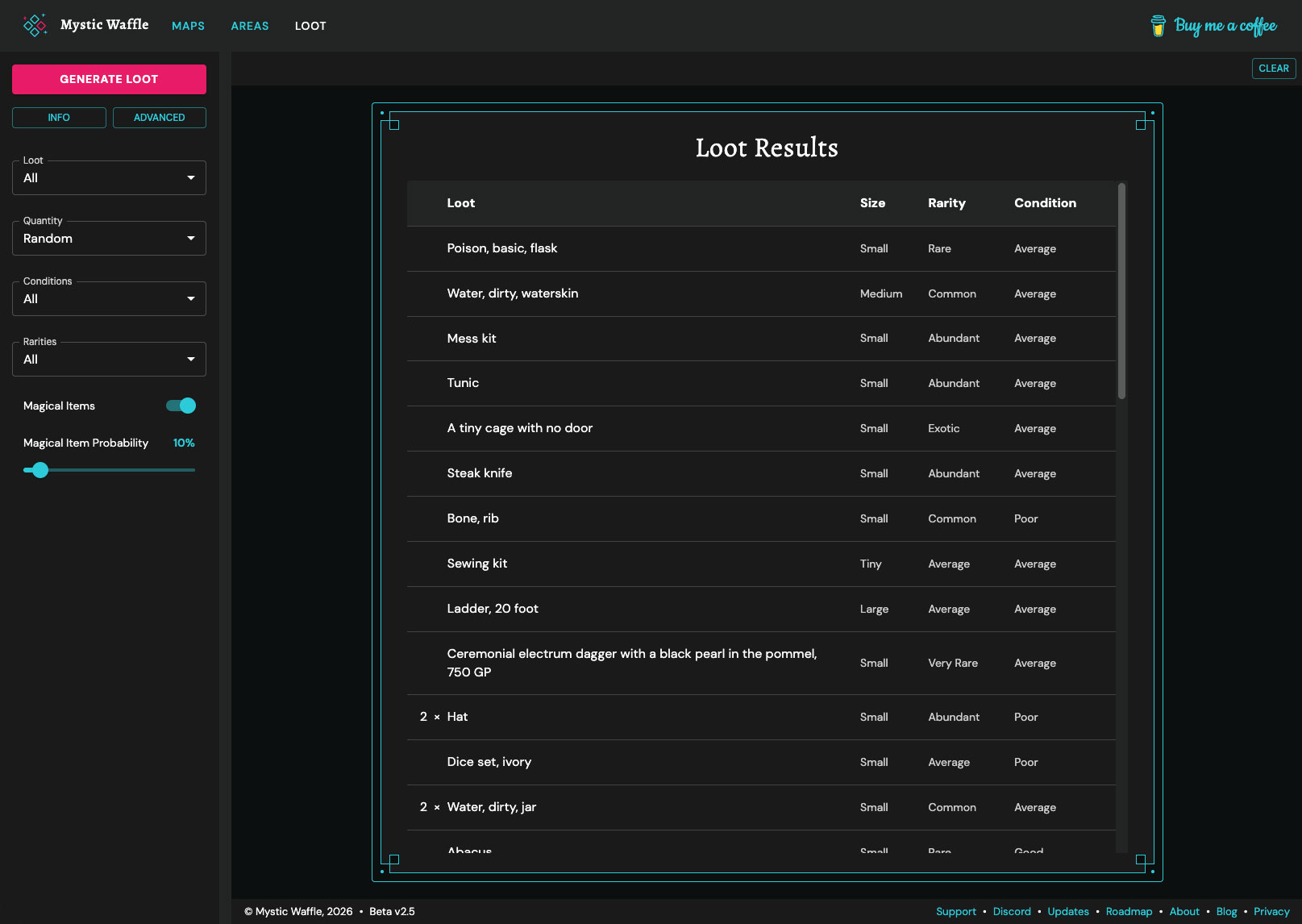Select the LOOT nav item
Viewport: 1302px width, 924px height.
point(310,25)
